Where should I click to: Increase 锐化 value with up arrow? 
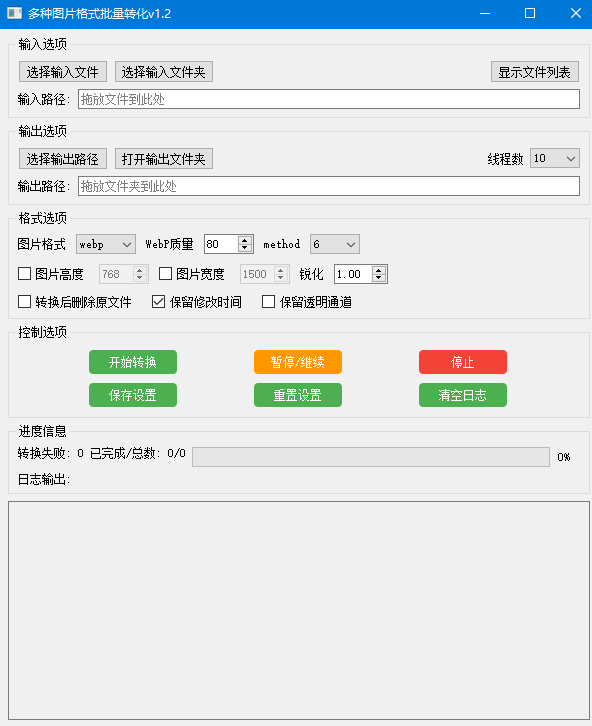pyautogui.click(x=379, y=270)
